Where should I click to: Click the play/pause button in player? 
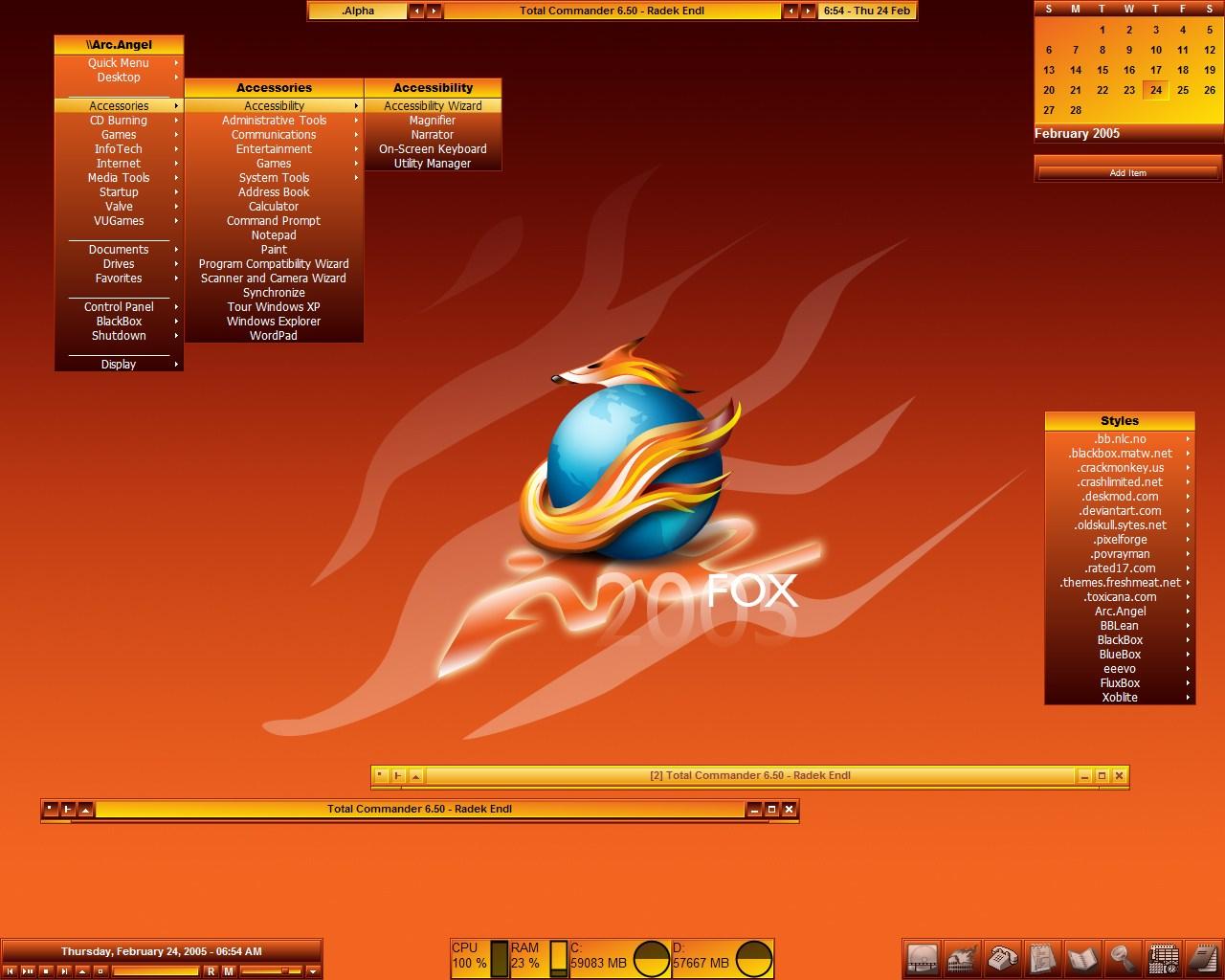pos(28,971)
